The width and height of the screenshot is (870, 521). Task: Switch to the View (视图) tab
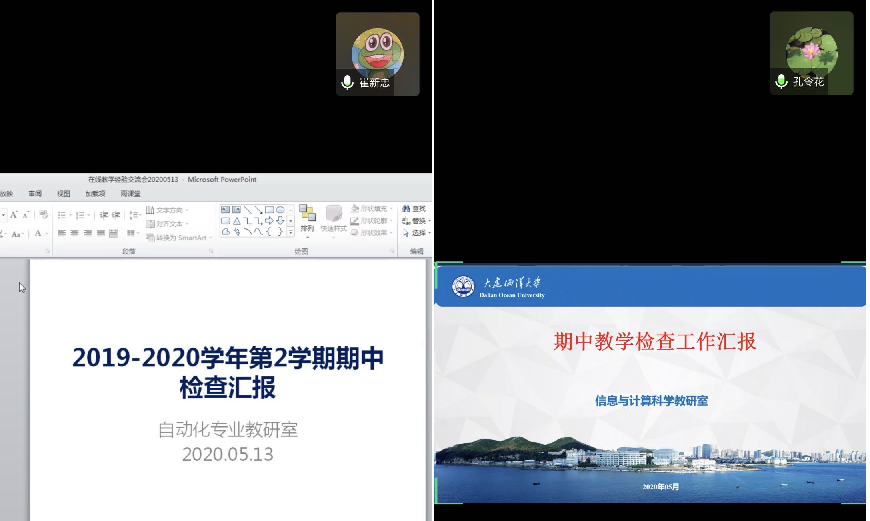click(64, 193)
